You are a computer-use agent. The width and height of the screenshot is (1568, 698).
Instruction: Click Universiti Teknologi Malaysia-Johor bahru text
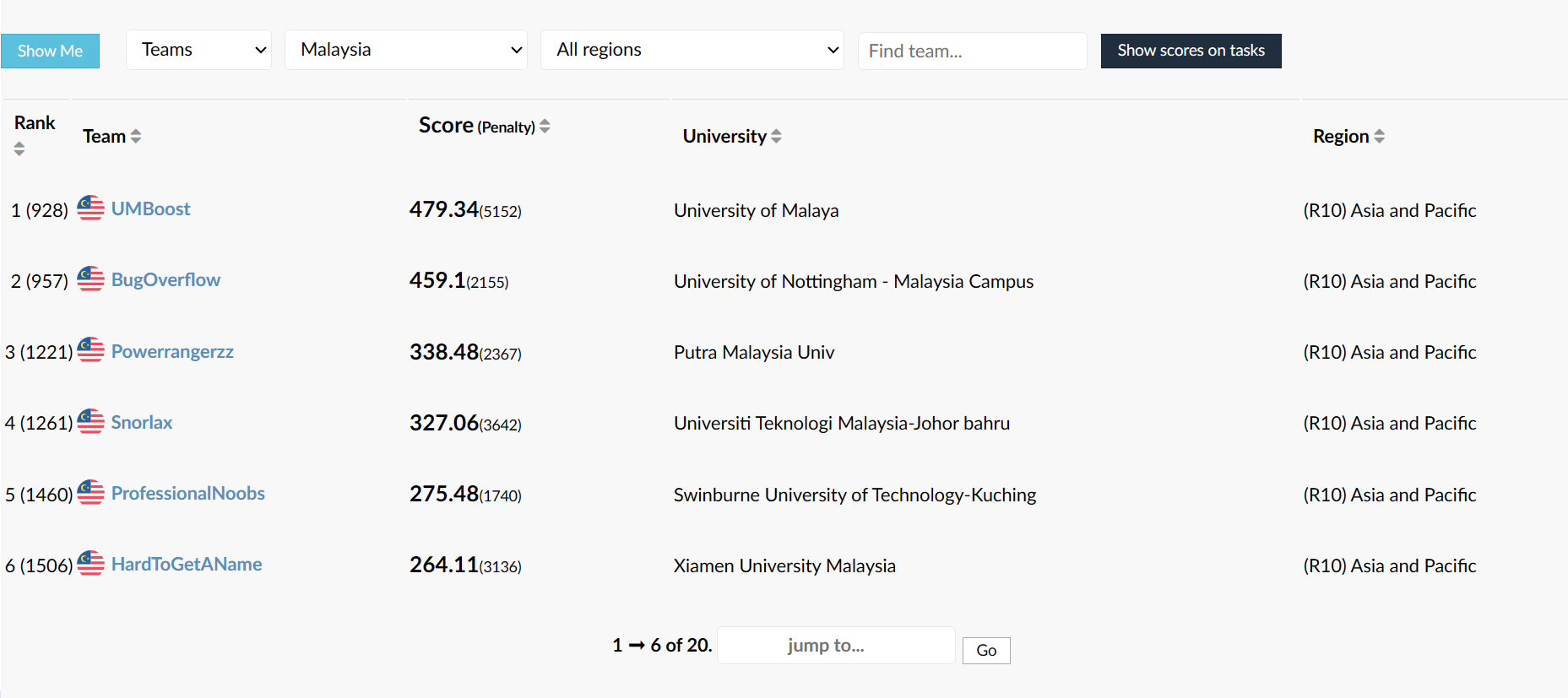tap(842, 423)
